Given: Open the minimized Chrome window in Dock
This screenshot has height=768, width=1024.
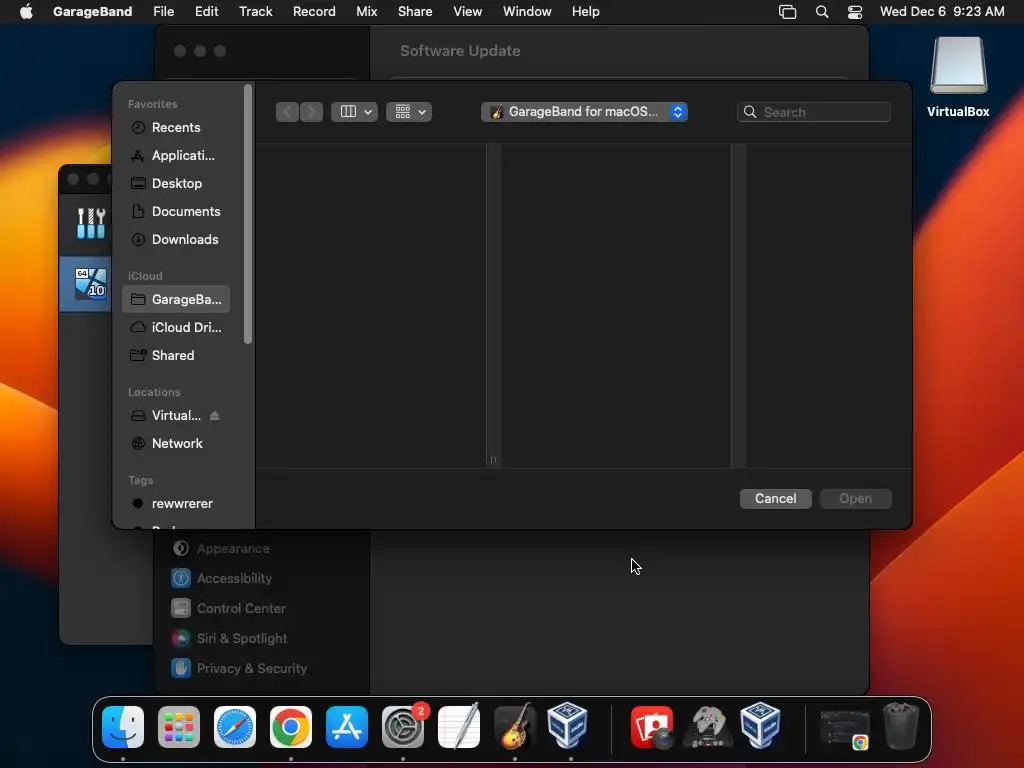Looking at the screenshot, I should (x=844, y=730).
